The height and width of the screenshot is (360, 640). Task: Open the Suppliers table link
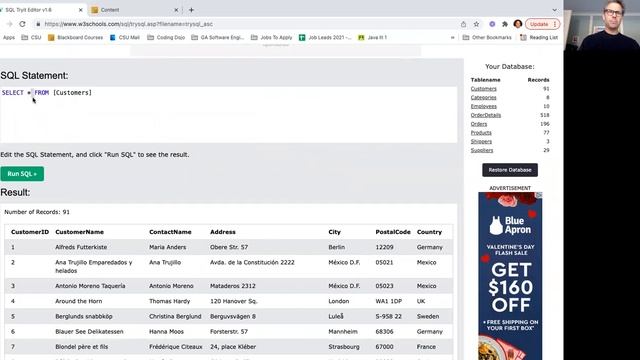coord(482,151)
